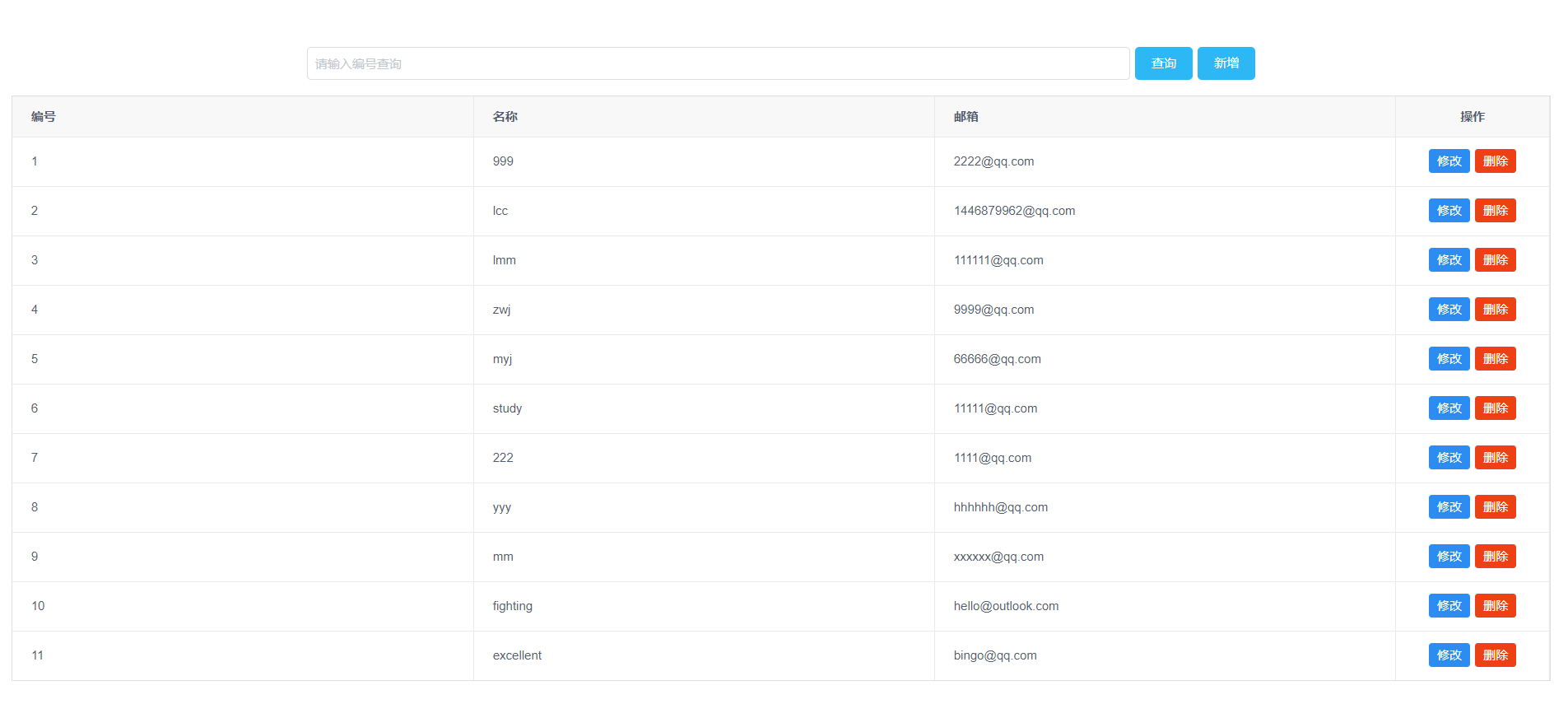Click 删除 for row 999
The height and width of the screenshot is (704, 1568).
(x=1495, y=161)
